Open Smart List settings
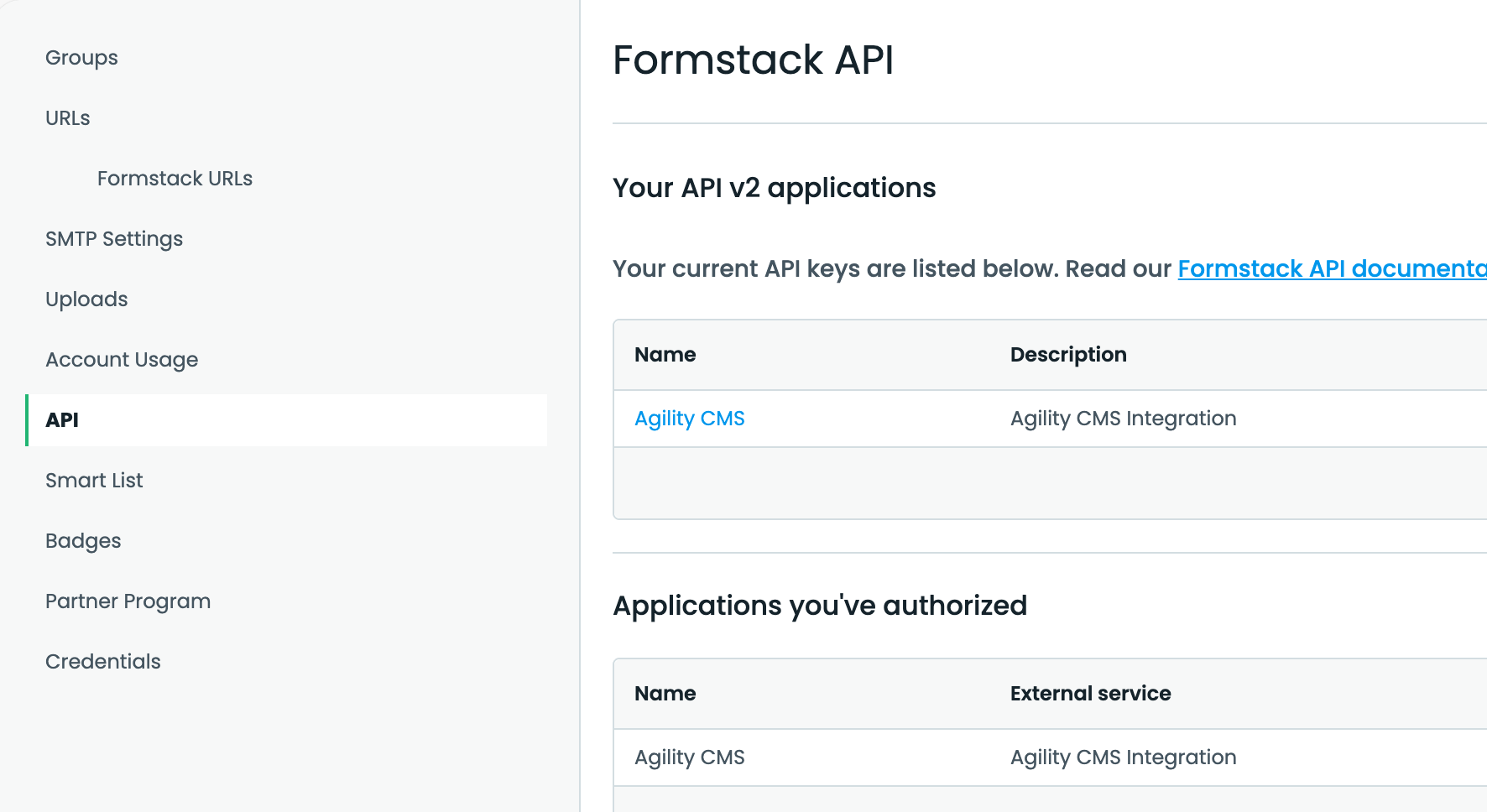The width and height of the screenshot is (1487, 812). pos(94,481)
